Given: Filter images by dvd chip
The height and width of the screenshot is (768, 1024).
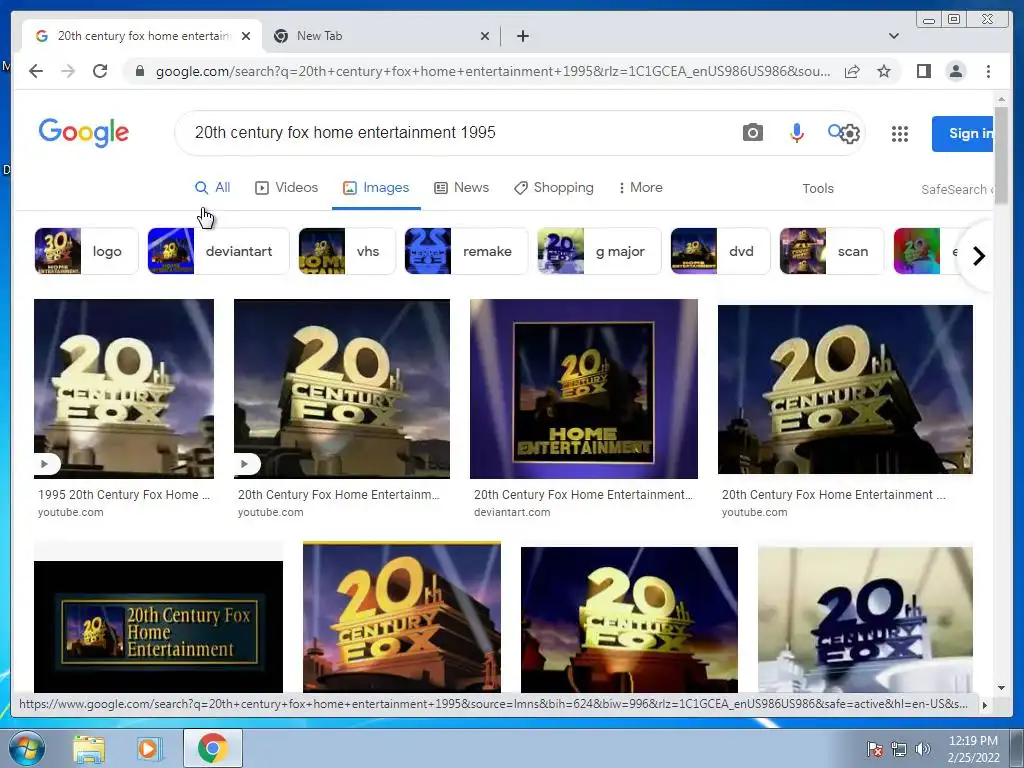Looking at the screenshot, I should 720,251.
